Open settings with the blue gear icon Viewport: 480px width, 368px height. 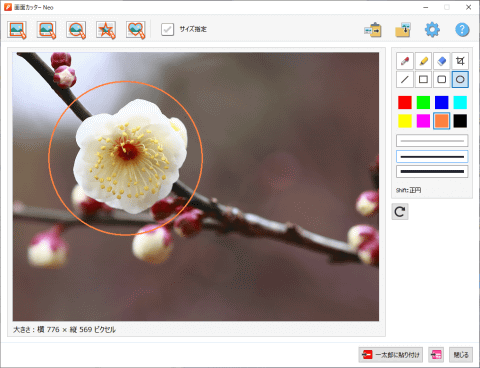(x=432, y=30)
